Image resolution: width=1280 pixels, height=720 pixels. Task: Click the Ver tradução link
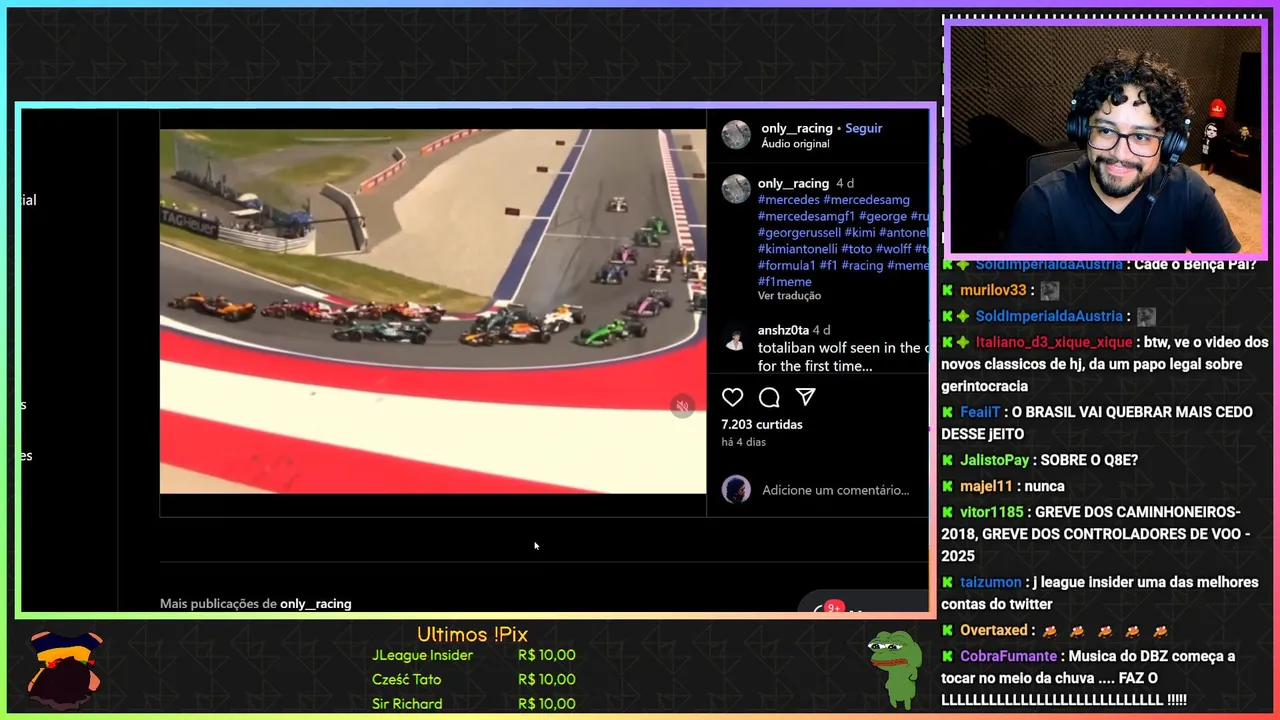[789, 296]
